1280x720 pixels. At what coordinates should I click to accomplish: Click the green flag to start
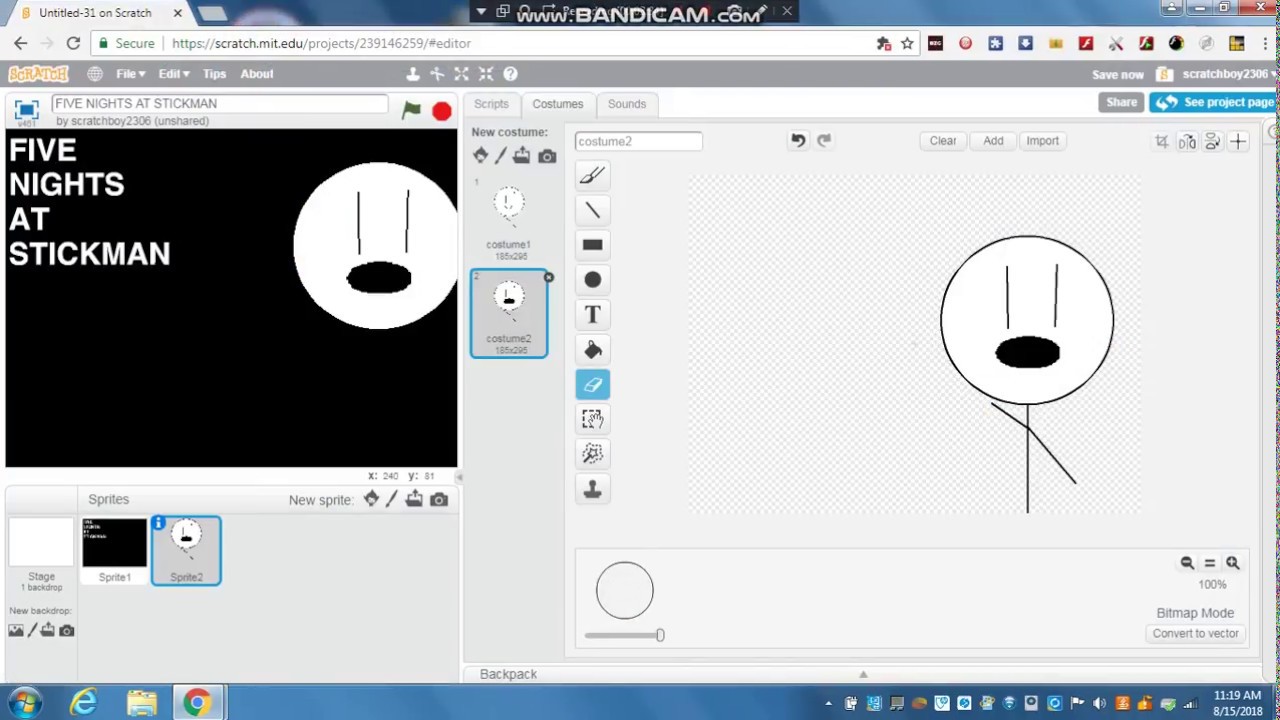411,110
